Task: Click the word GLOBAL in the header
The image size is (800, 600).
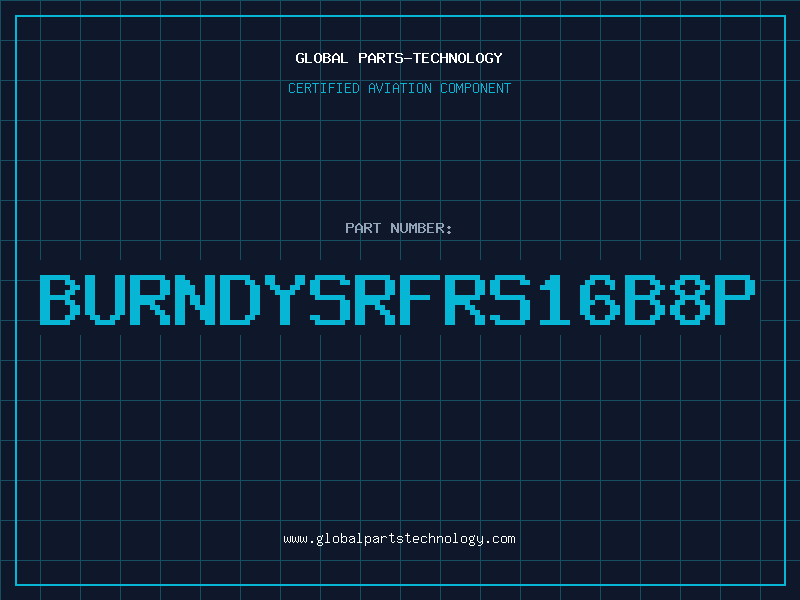Action: (x=321, y=58)
